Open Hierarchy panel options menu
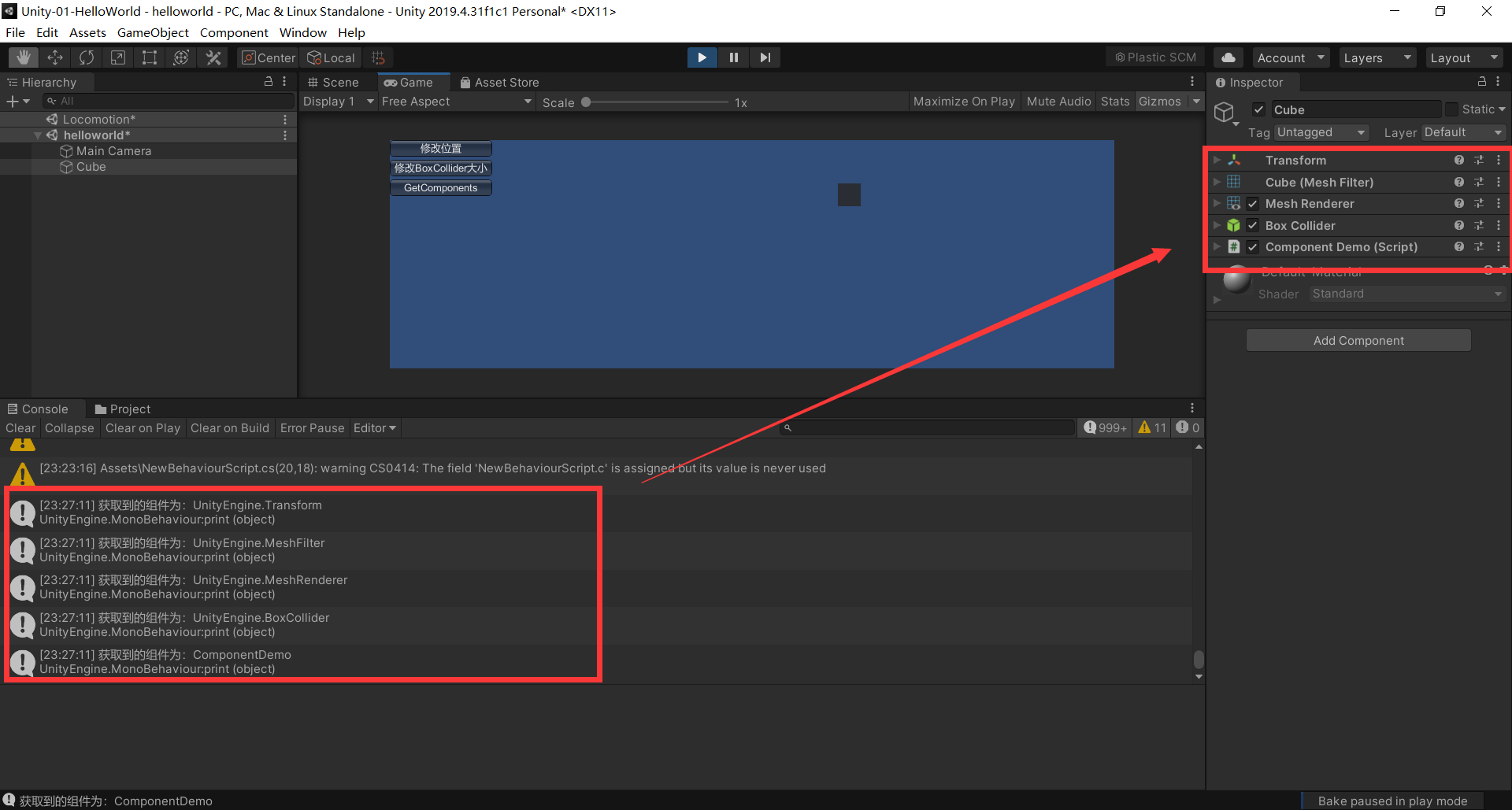Image resolution: width=1512 pixels, height=810 pixels. point(284,82)
